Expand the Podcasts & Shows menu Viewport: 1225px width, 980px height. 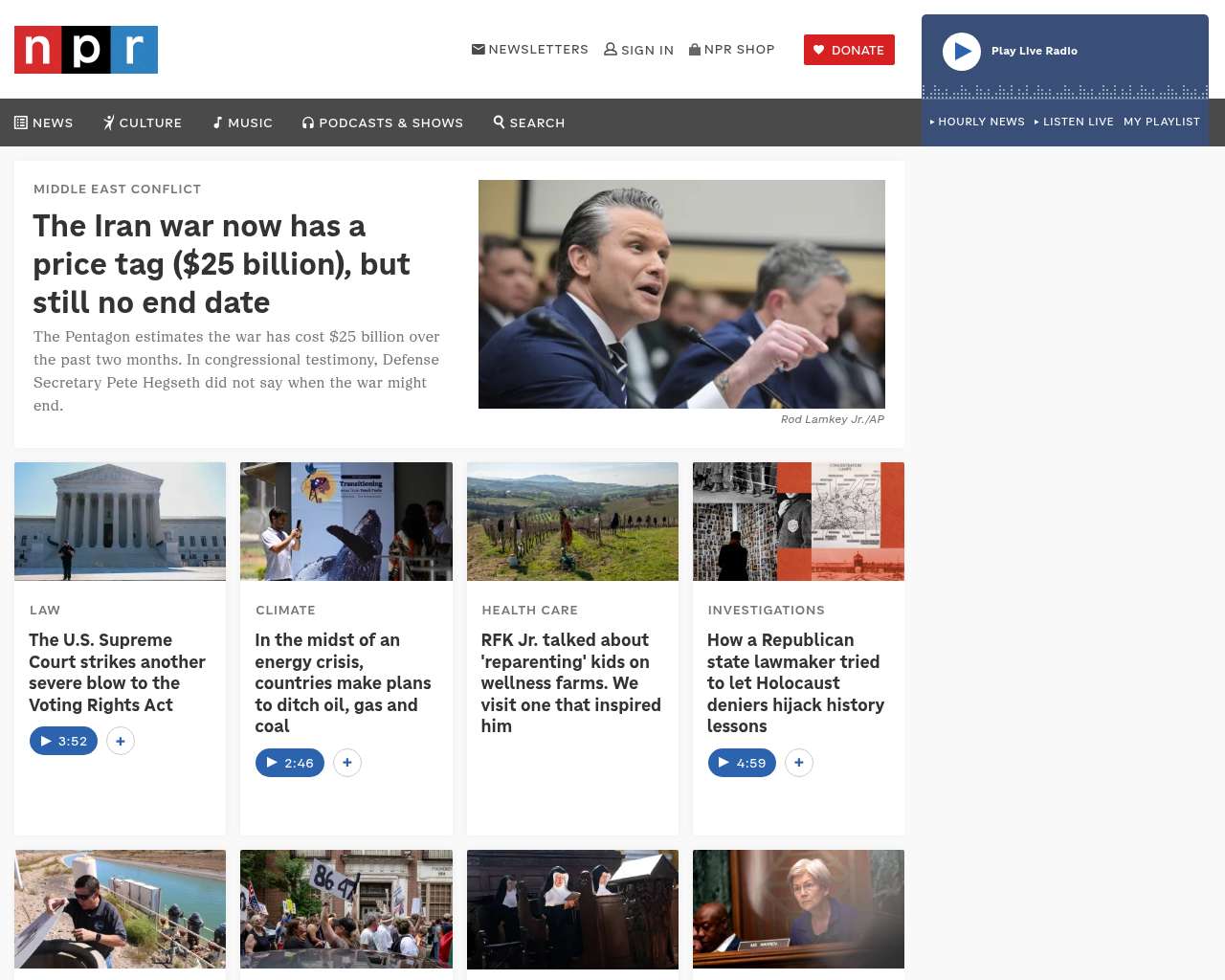click(383, 122)
